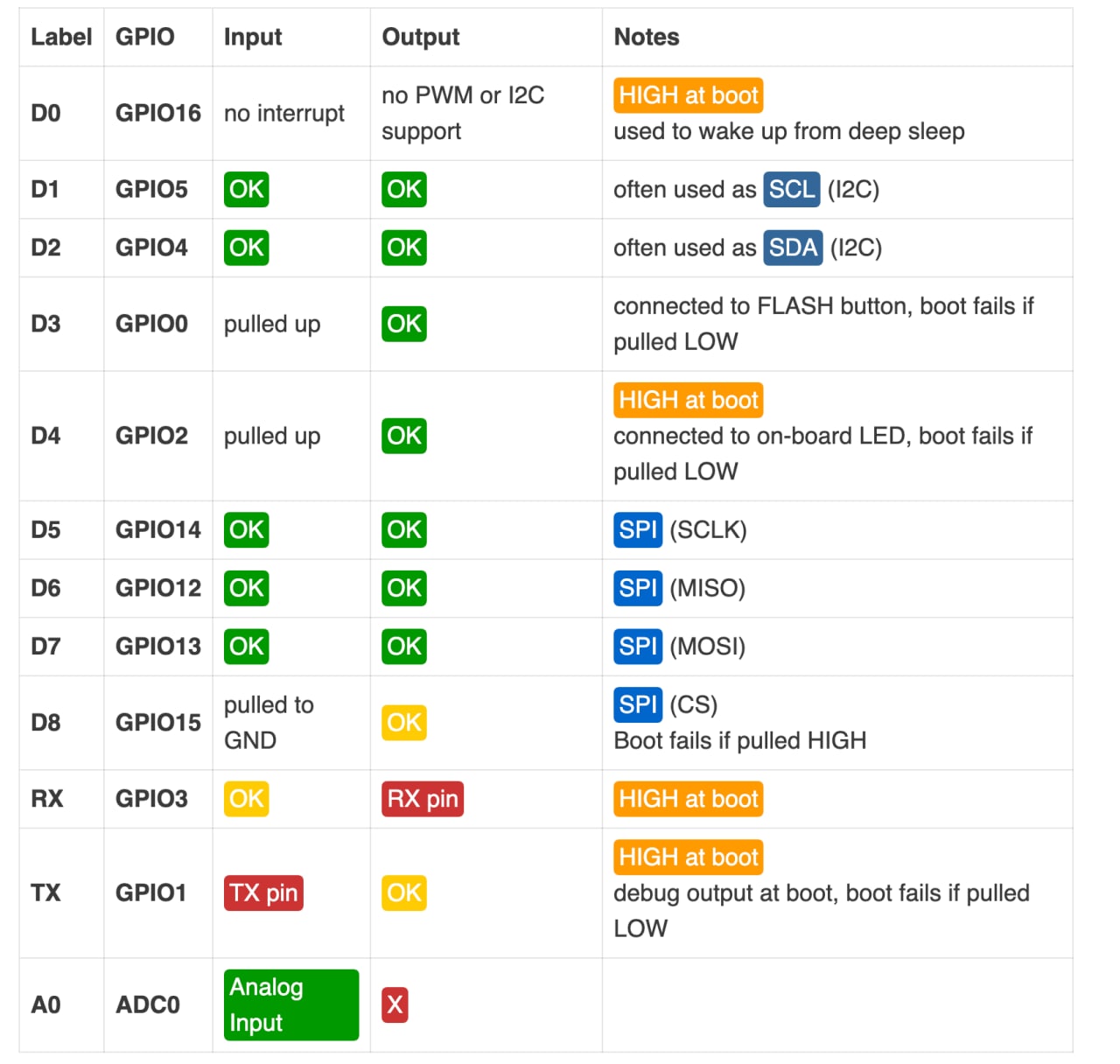Click the green Analog Input badge
The image size is (1120, 1064).
tap(290, 1004)
